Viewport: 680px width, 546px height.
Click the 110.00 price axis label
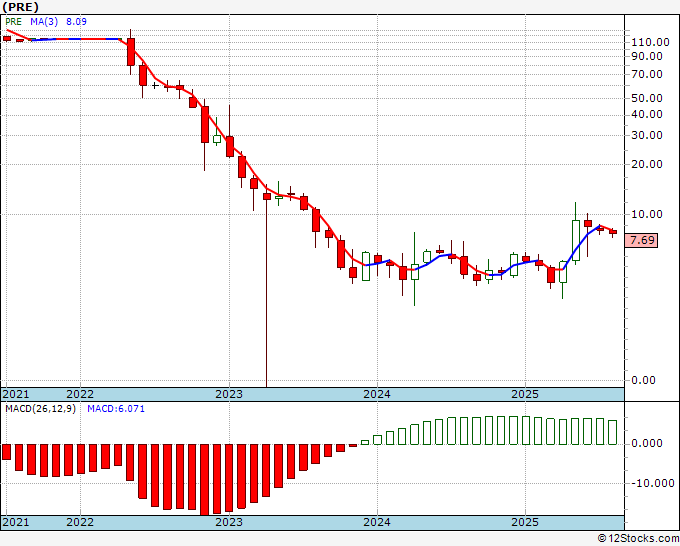tap(651, 42)
